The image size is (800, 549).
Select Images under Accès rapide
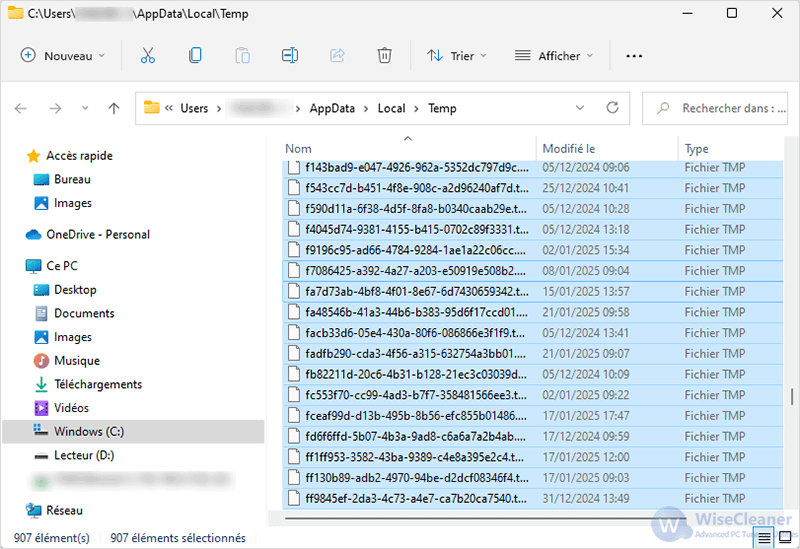(x=73, y=203)
